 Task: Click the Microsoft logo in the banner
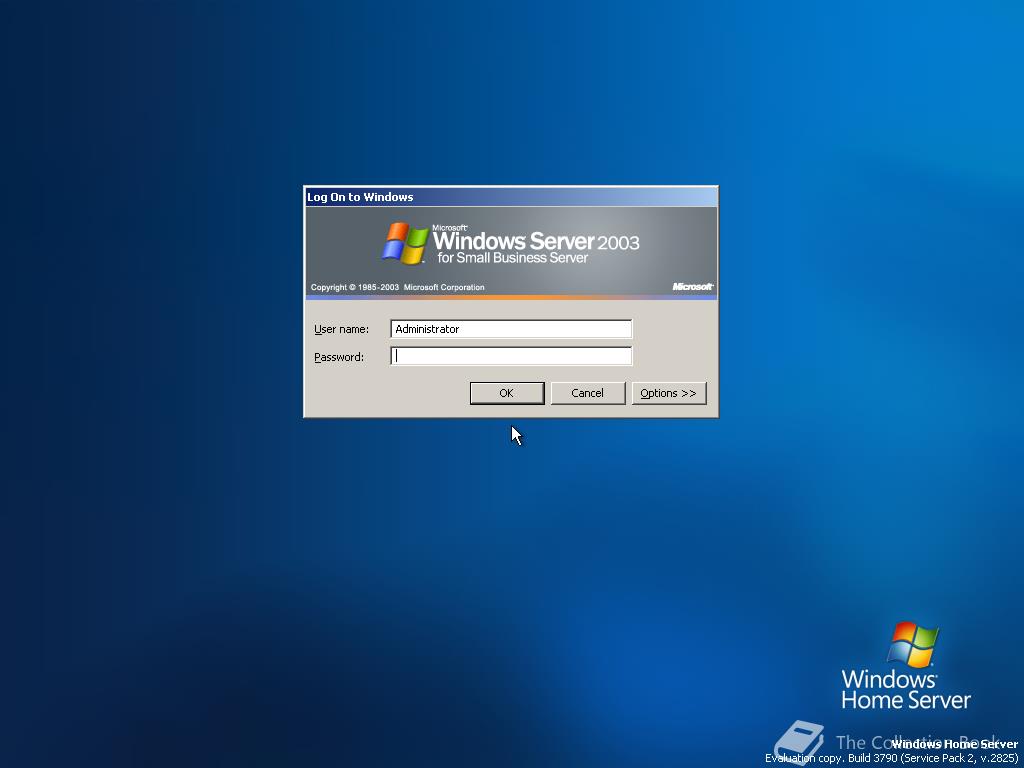coord(693,286)
